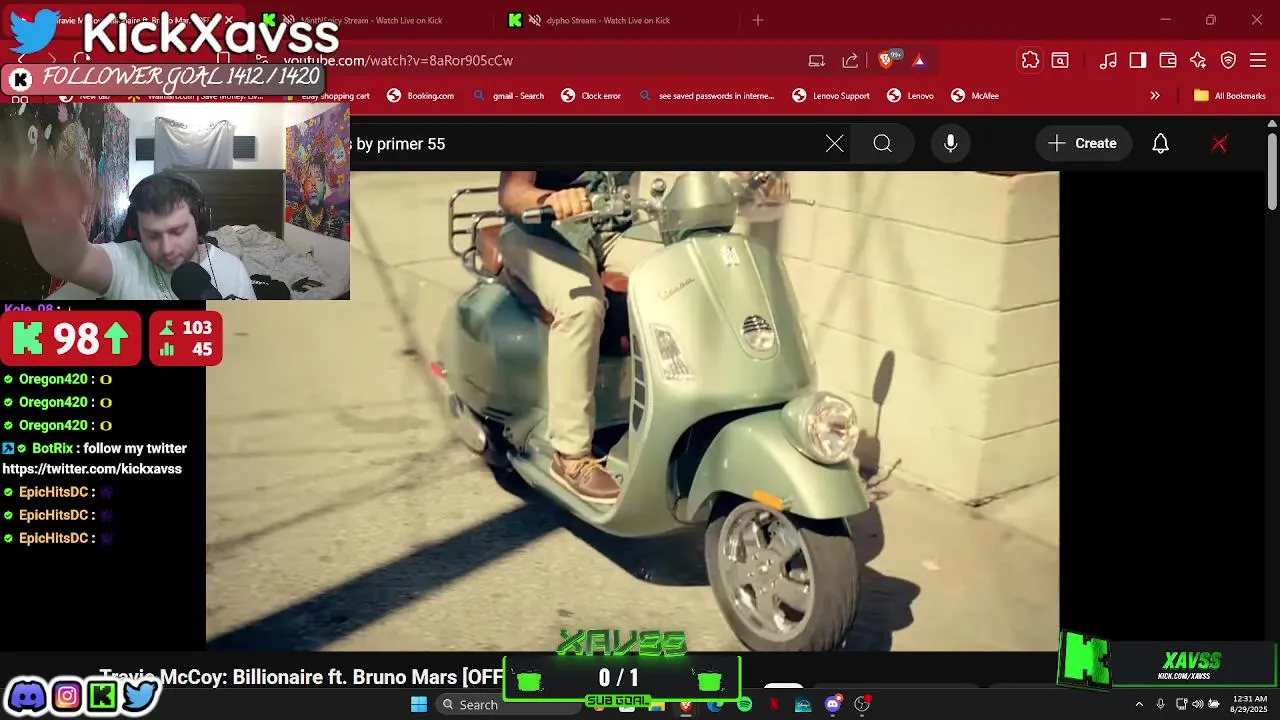Image resolution: width=1280 pixels, height=720 pixels.
Task: Click the twitter.com/kickxavss chat link
Action: pyautogui.click(x=92, y=469)
